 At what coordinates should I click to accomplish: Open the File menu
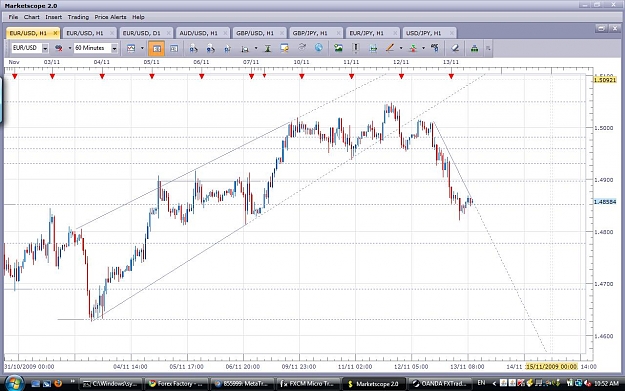click(x=13, y=17)
